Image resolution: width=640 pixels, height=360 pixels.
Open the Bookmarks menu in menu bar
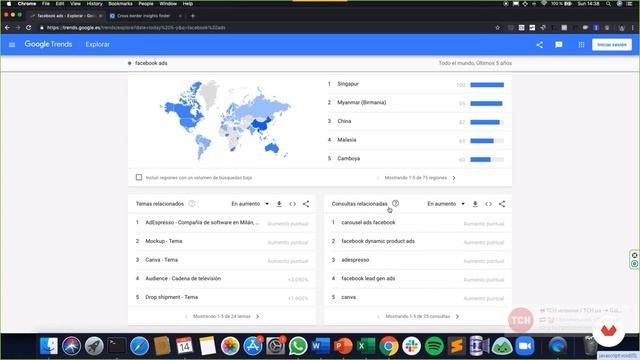click(120, 4)
